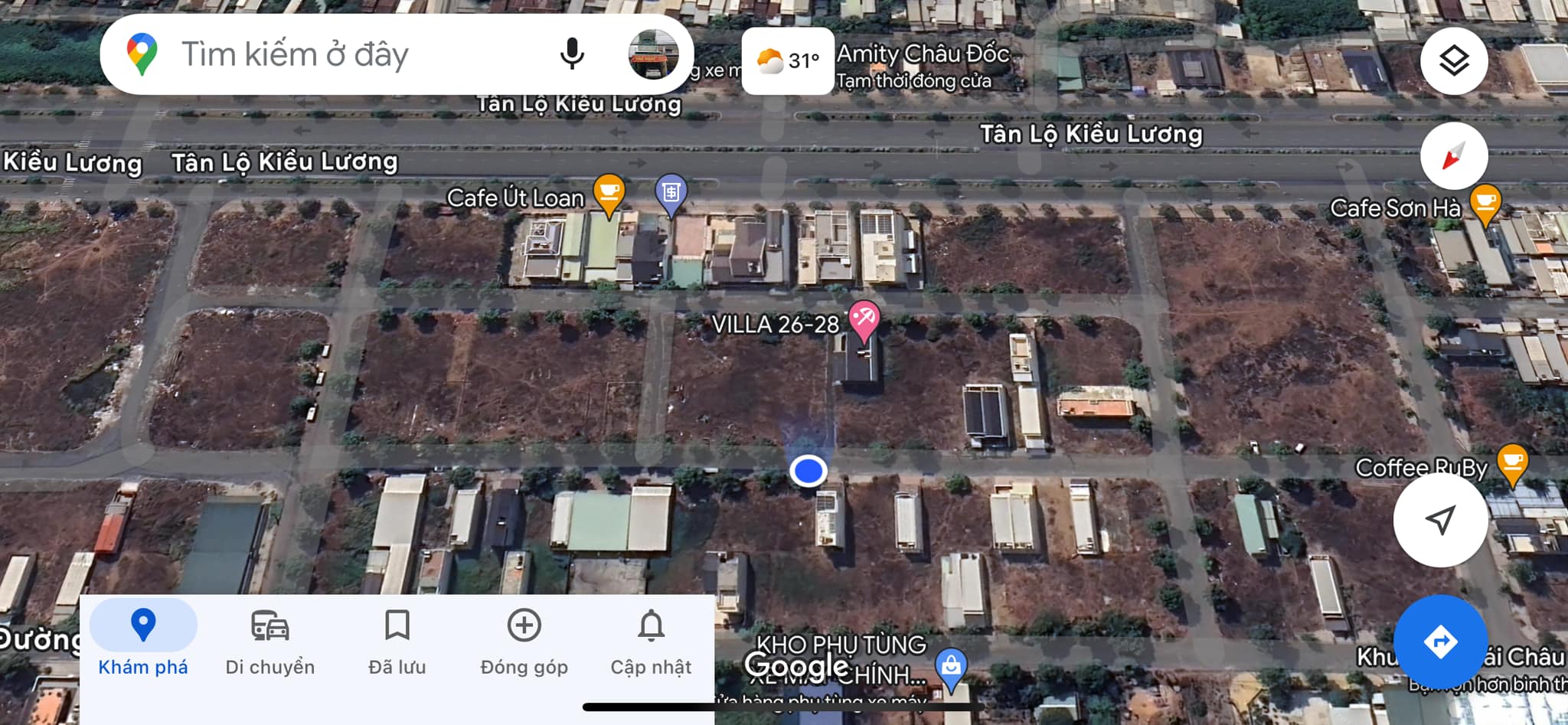Open the Đã lưu tab
This screenshot has height=725, width=1568.
point(397,643)
